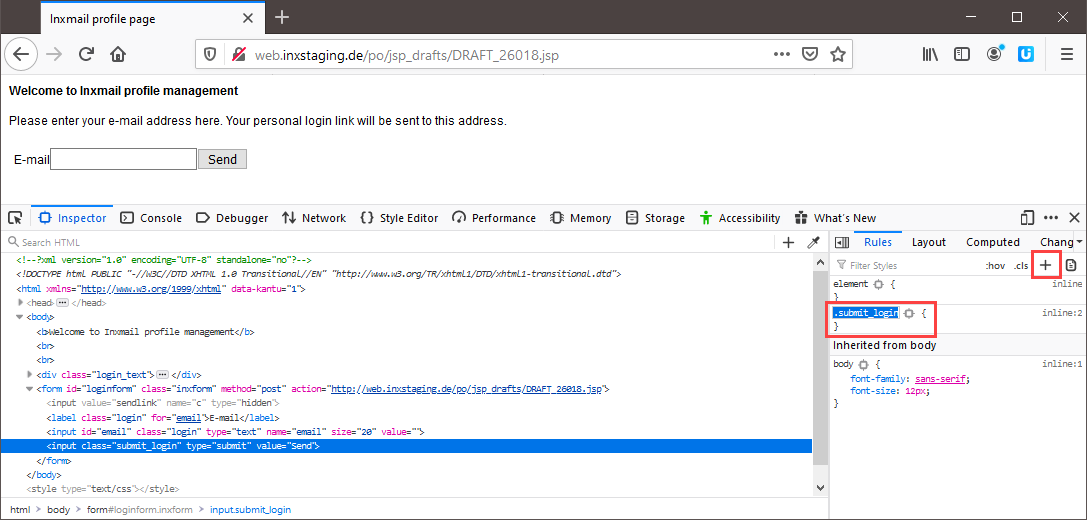Expand the head element node
This screenshot has height=520, width=1087.
19,303
